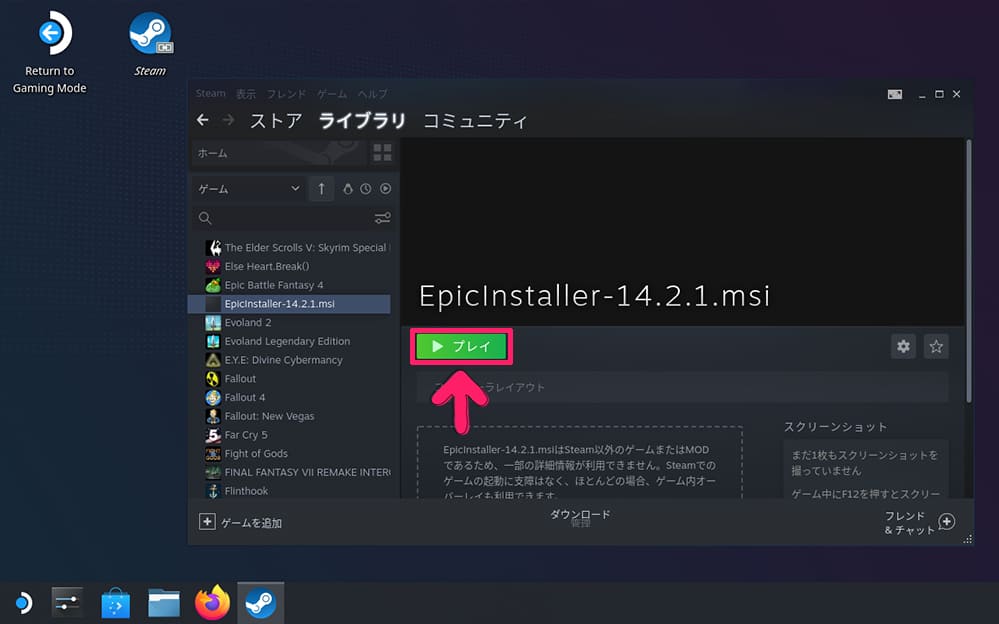The image size is (999, 624).
Task: Click the game page vertical scrollbar
Action: click(968, 271)
